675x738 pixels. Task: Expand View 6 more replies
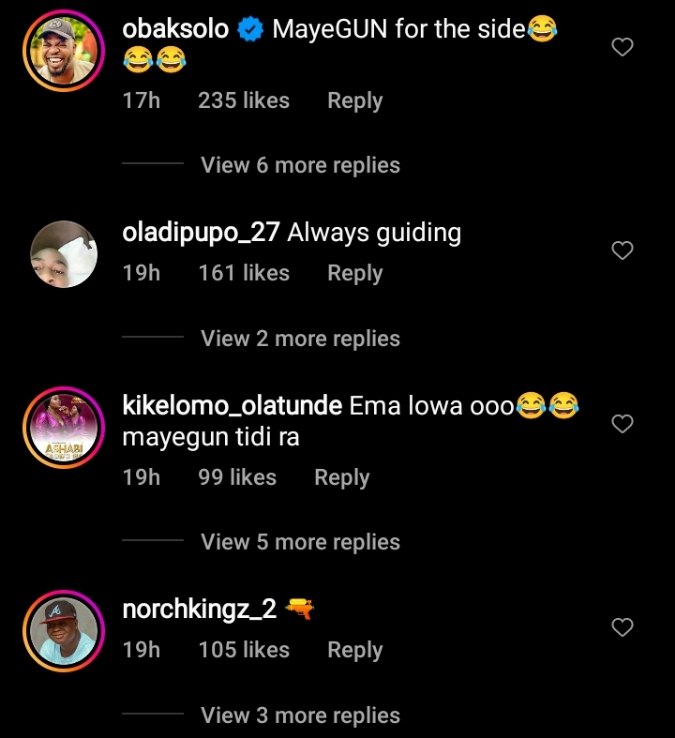tap(300, 166)
